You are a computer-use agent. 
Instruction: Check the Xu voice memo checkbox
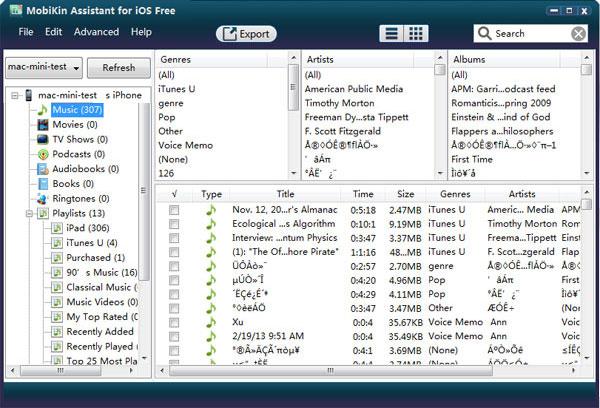coord(174,322)
